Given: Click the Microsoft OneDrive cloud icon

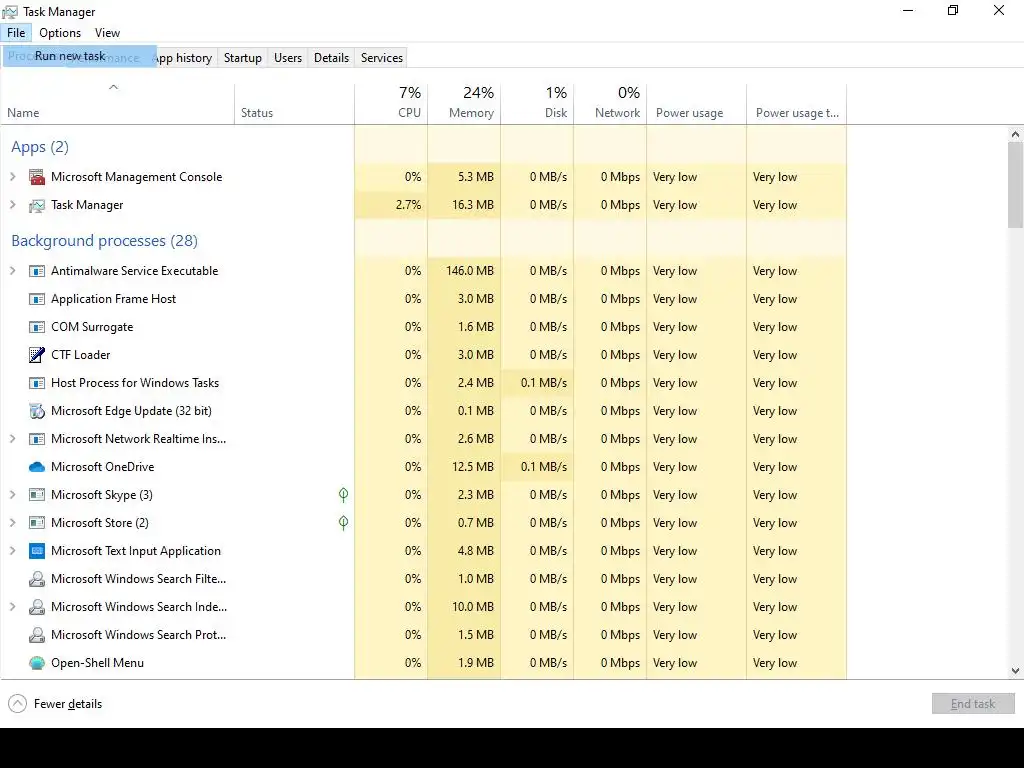Looking at the screenshot, I should tap(37, 468).
